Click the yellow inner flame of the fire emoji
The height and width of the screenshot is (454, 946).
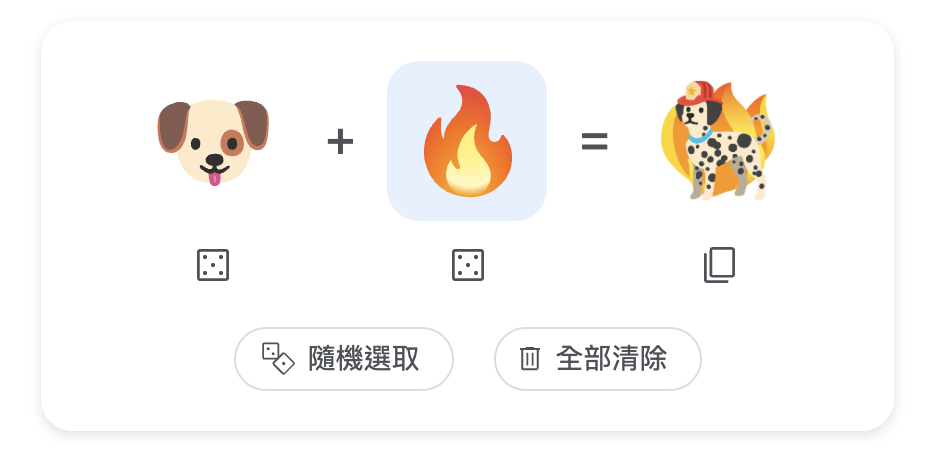(x=468, y=169)
